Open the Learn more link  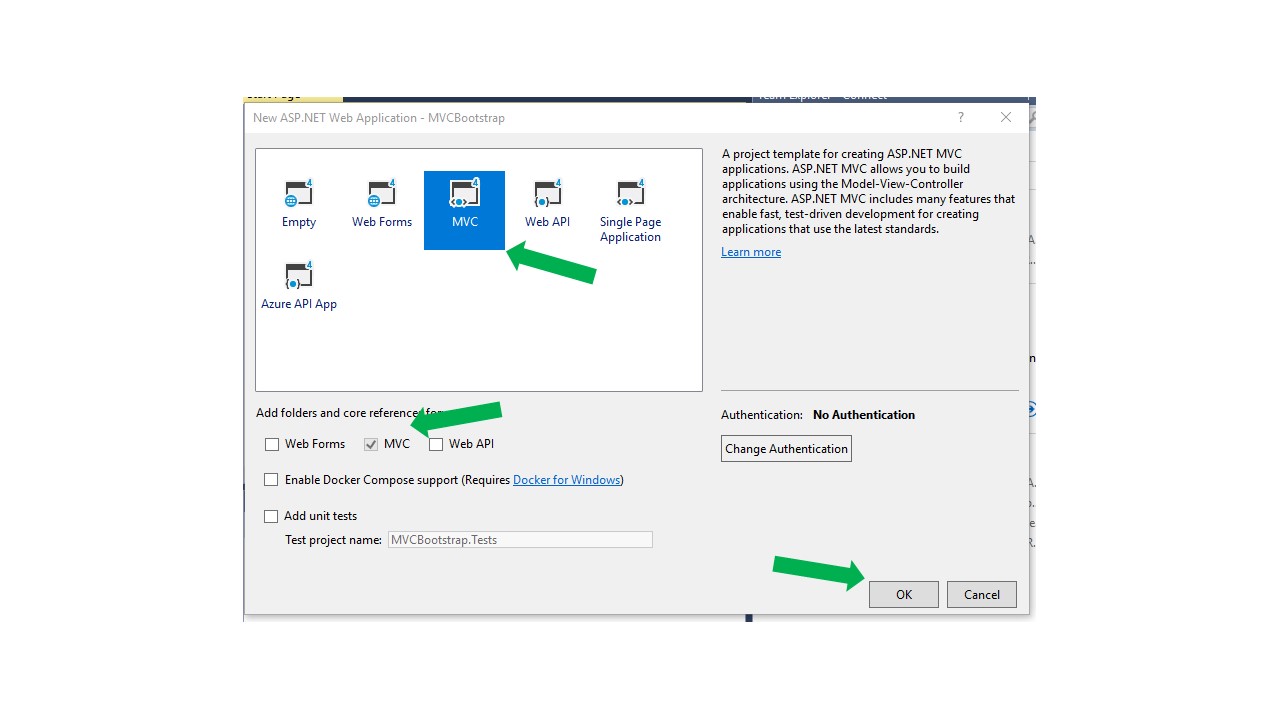(x=751, y=252)
